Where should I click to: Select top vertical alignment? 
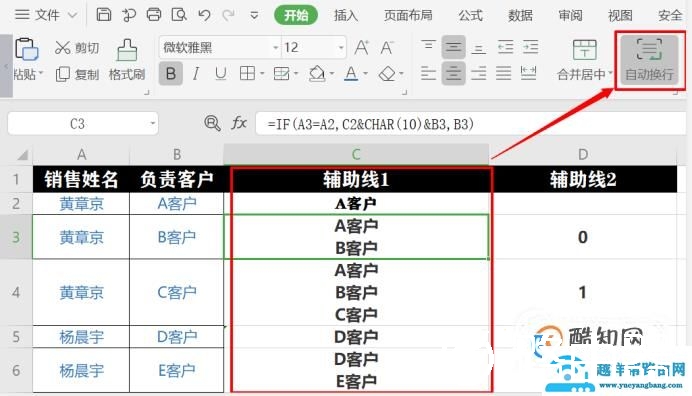428,46
